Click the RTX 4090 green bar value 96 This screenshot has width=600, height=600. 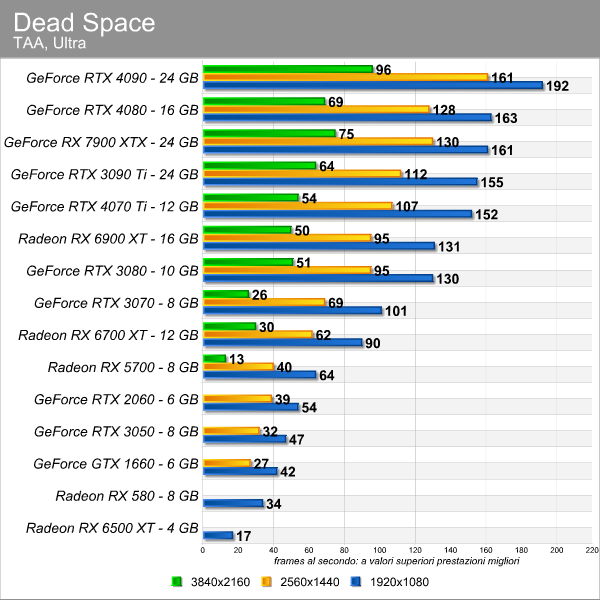(383, 70)
